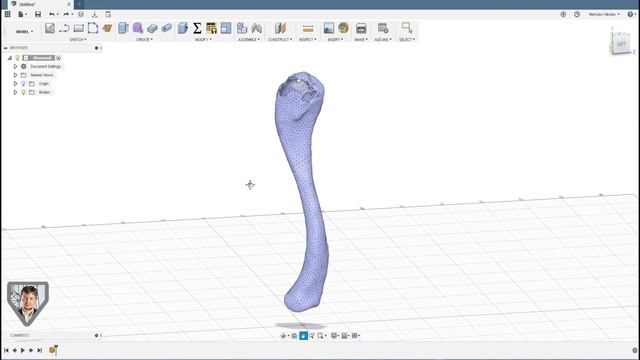The height and width of the screenshot is (360, 640).
Task: Click the Joint assemble icon
Action: pyautogui.click(x=257, y=28)
